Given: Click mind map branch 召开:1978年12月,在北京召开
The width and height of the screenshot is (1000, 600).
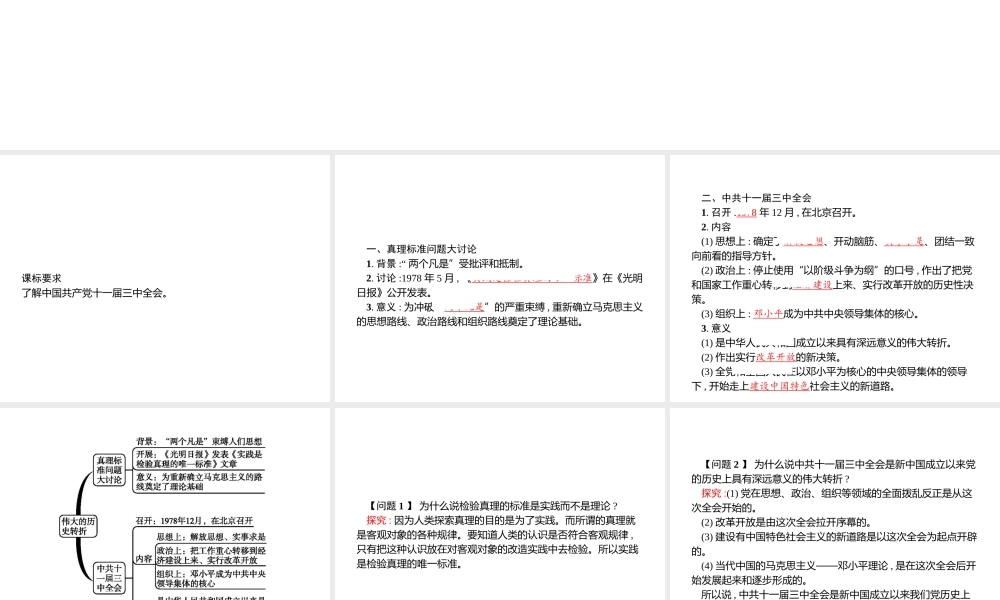Looking at the screenshot, I should tap(195, 521).
